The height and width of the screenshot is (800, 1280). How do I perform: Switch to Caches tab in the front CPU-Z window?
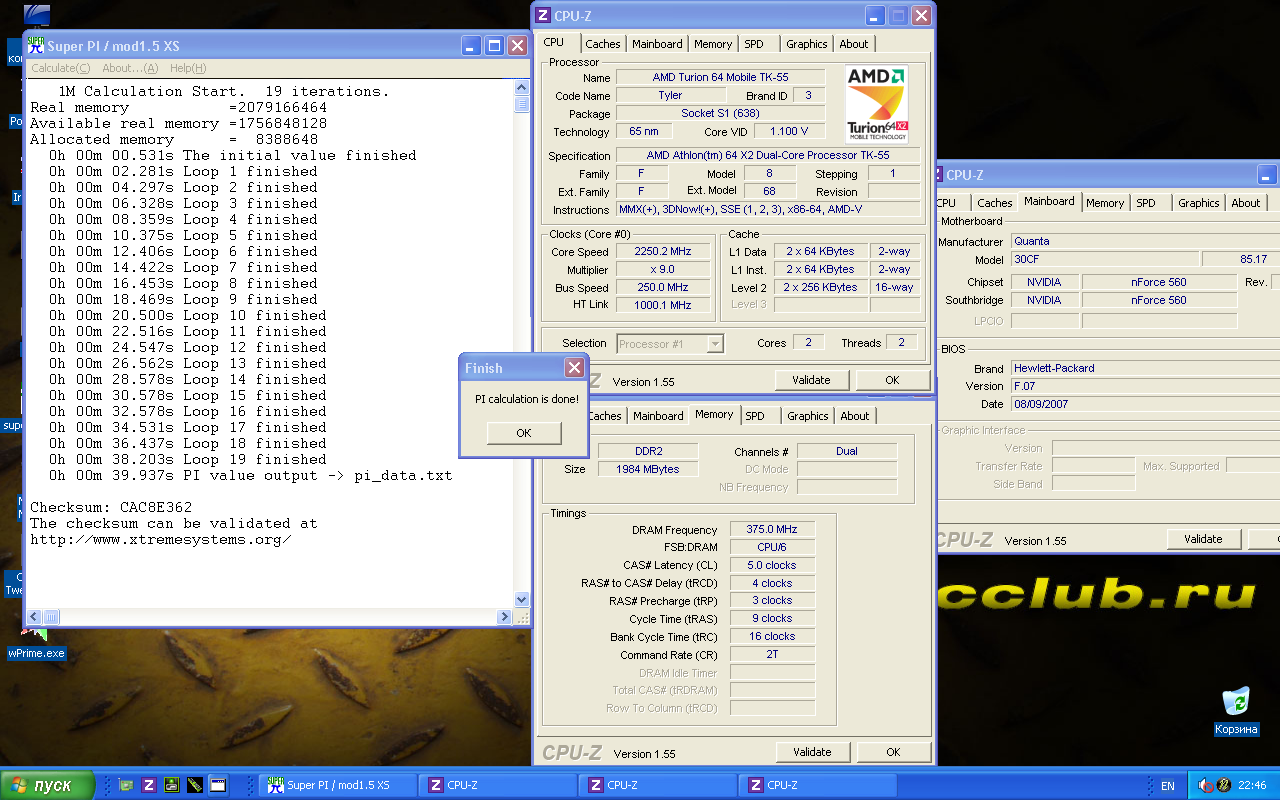click(603, 44)
